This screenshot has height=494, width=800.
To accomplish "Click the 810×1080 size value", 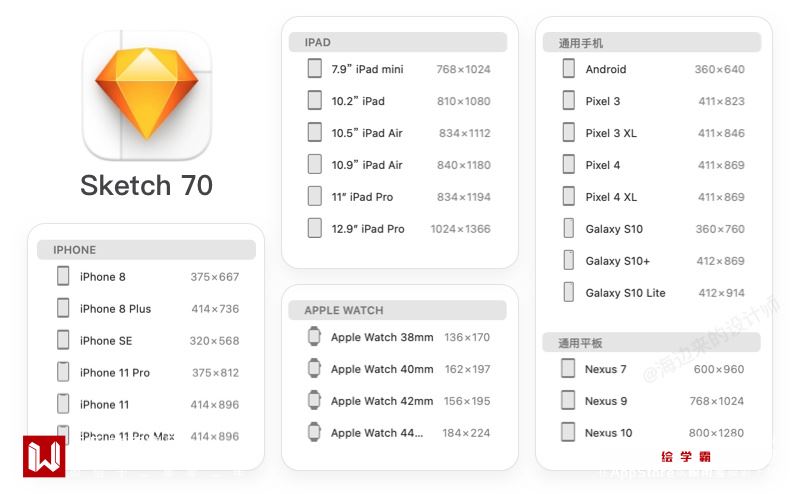I will [x=463, y=101].
